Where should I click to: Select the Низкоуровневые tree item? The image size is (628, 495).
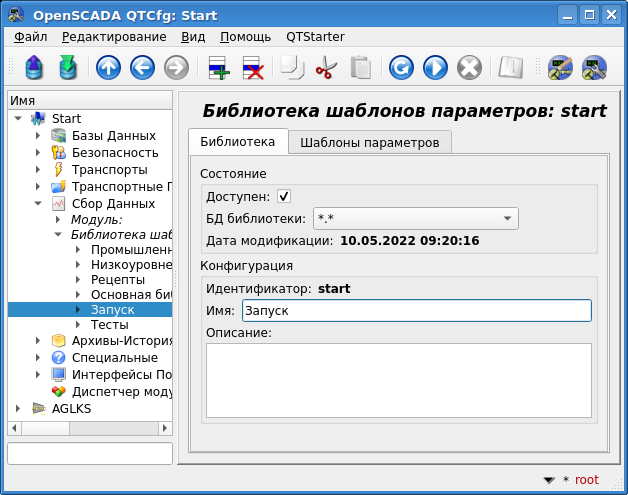click(x=131, y=265)
